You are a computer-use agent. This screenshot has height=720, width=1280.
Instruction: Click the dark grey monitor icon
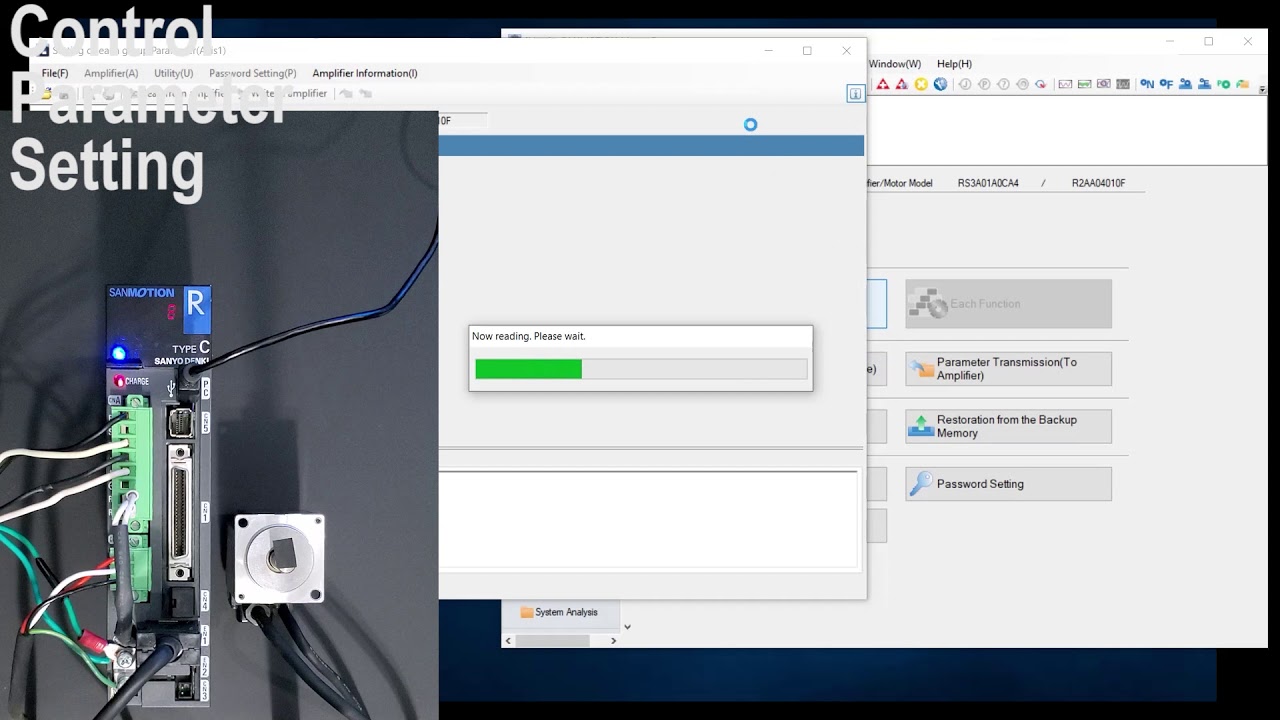point(1123,84)
